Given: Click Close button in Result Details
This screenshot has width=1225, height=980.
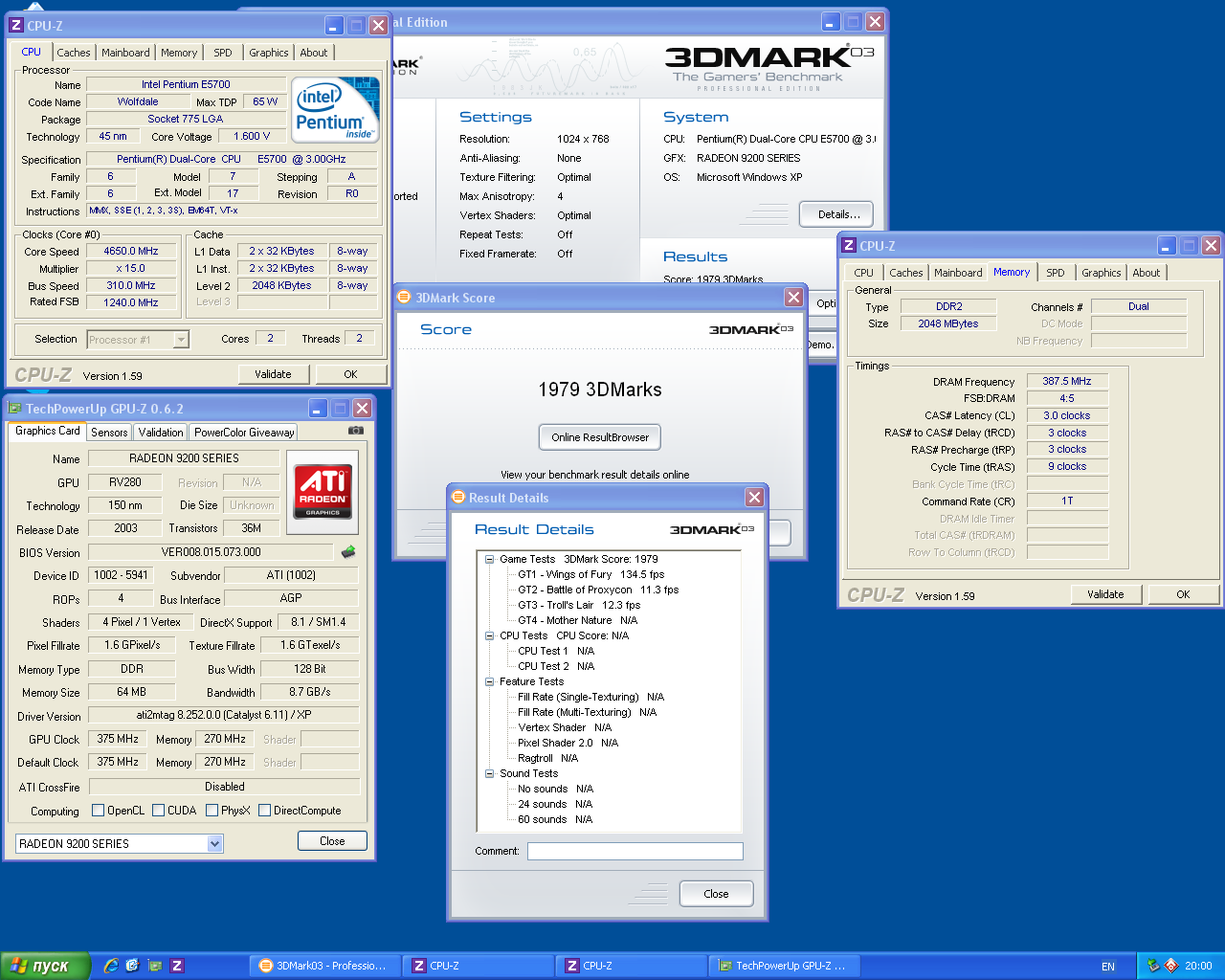Looking at the screenshot, I should [716, 894].
